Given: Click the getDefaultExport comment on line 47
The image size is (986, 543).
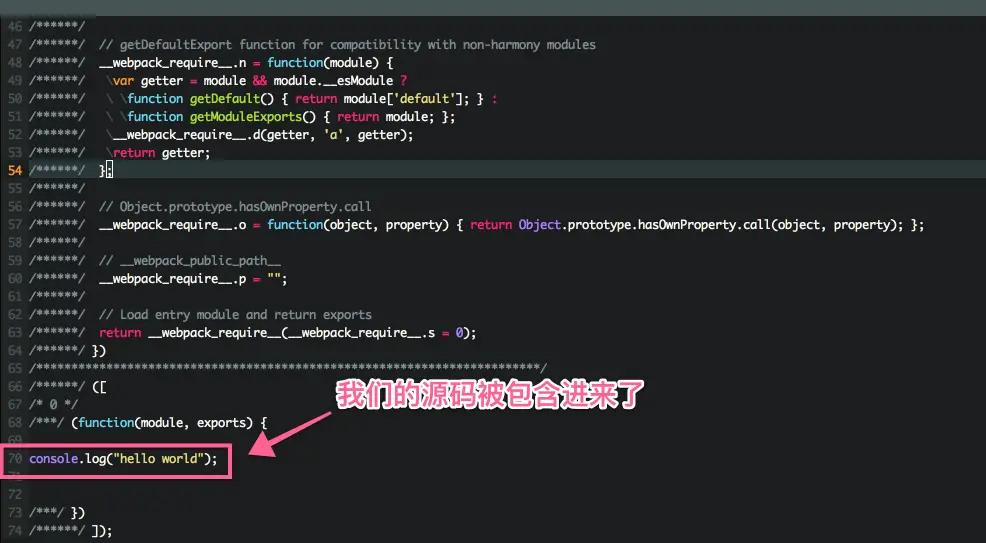Looking at the screenshot, I should click(347, 45).
